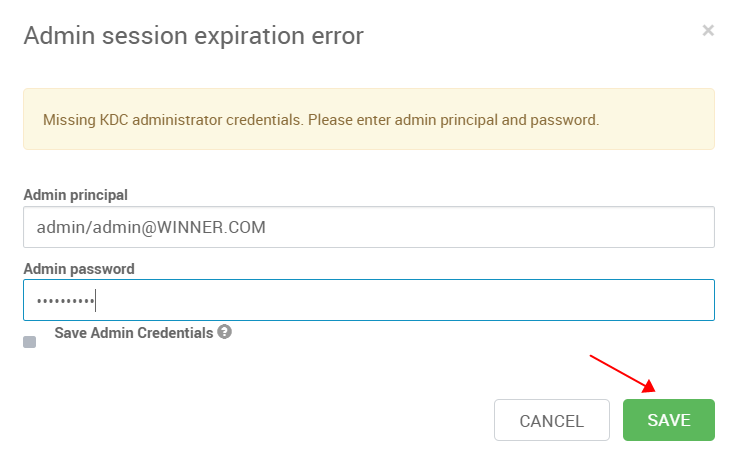This screenshot has height=460, width=735.
Task: Submit KDC credentials with SAVE
Action: click(x=668, y=420)
